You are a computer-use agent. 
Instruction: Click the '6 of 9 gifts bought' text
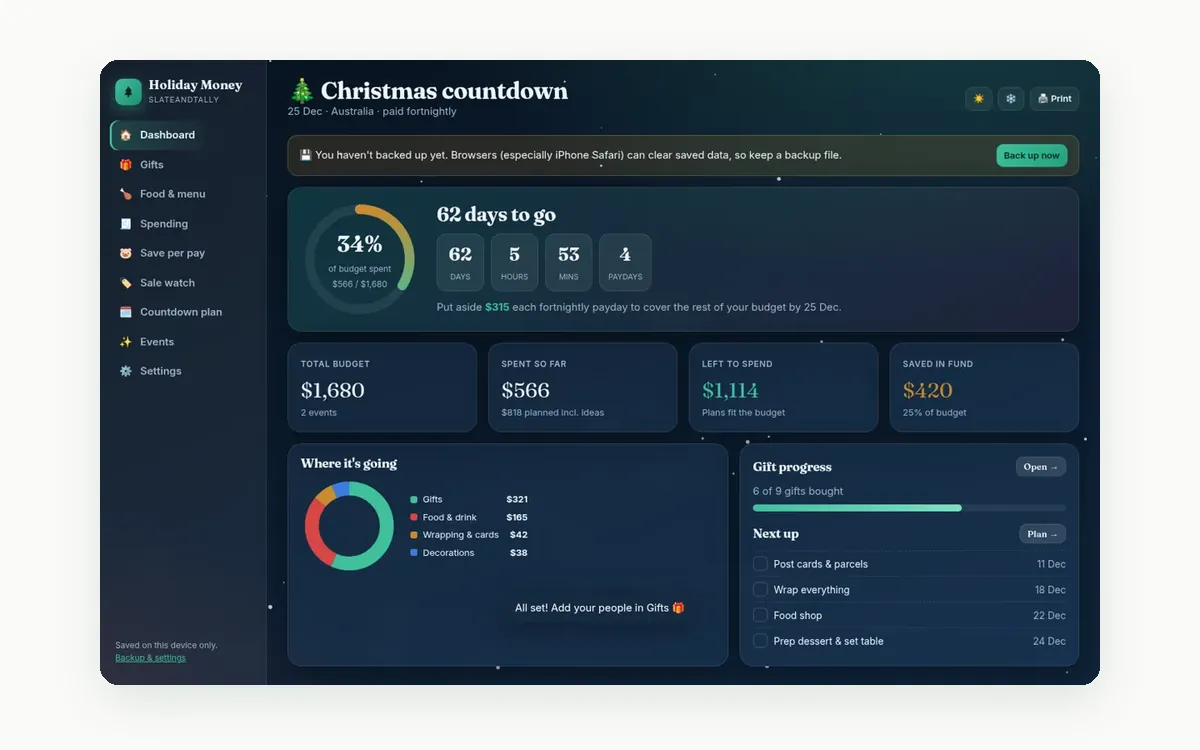[x=798, y=491]
